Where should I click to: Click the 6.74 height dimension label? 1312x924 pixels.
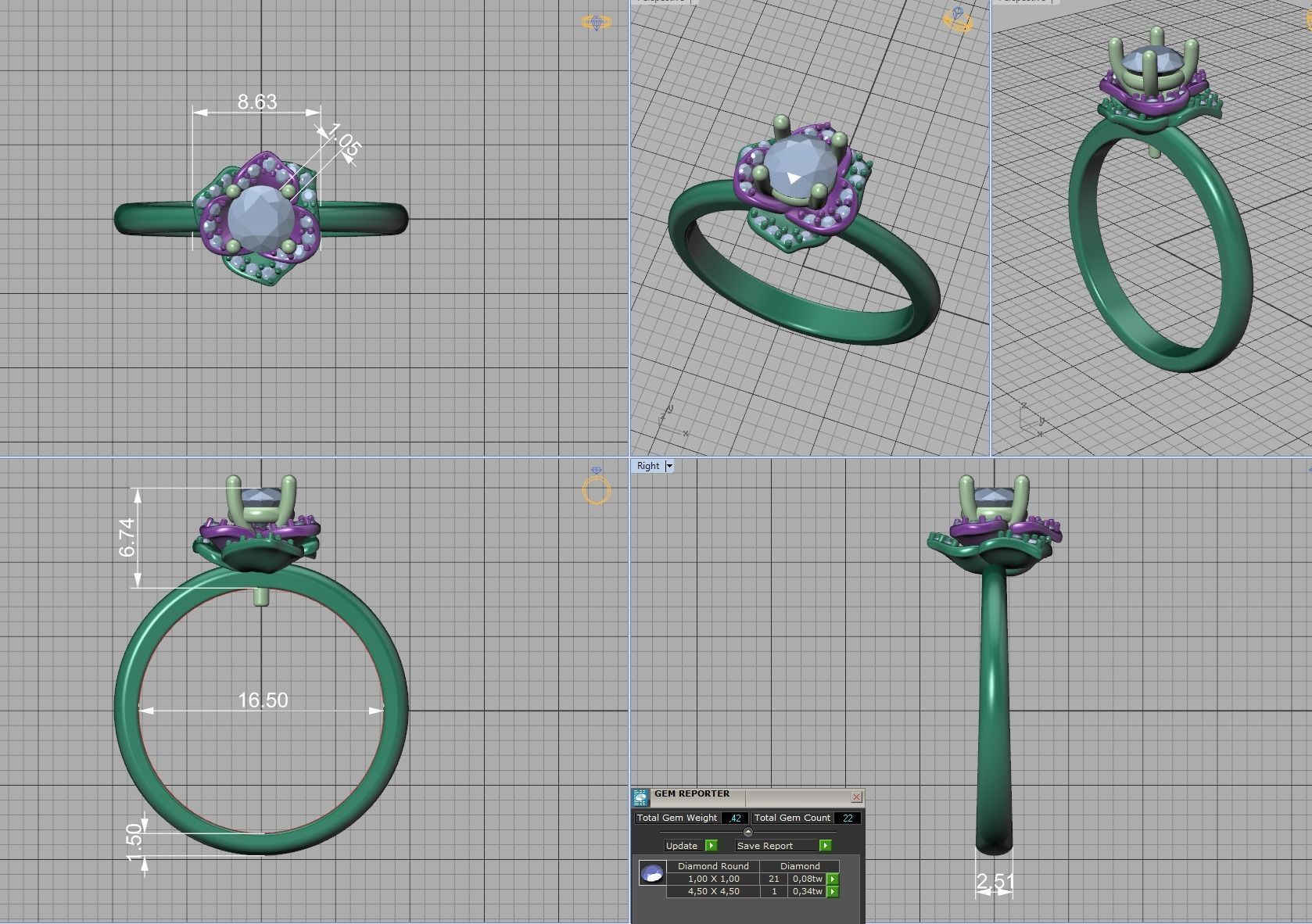point(127,538)
